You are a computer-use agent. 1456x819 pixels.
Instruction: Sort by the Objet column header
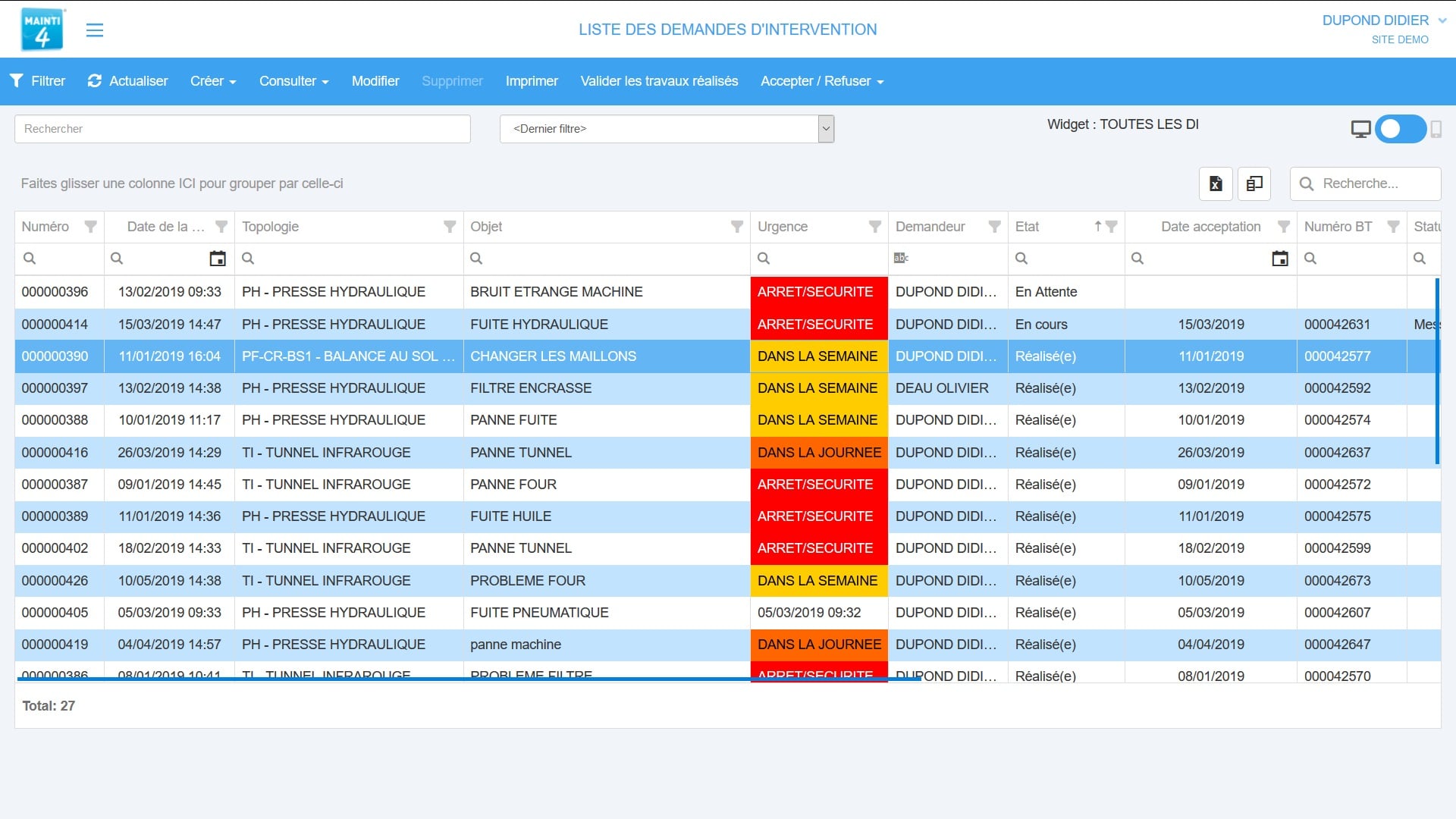pos(486,227)
